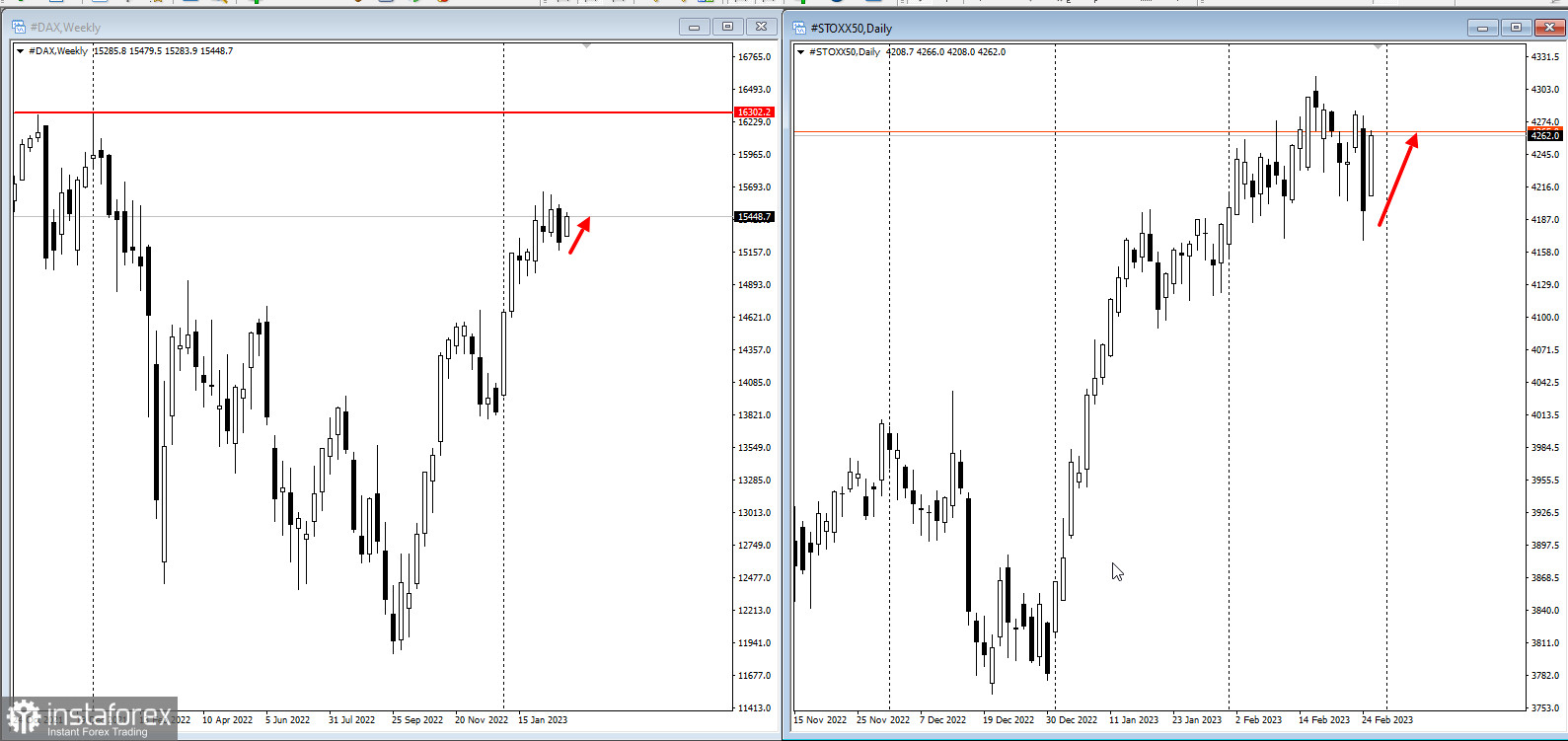Click the 7 Dec 2022 date on STOXX50 timeline

[943, 720]
